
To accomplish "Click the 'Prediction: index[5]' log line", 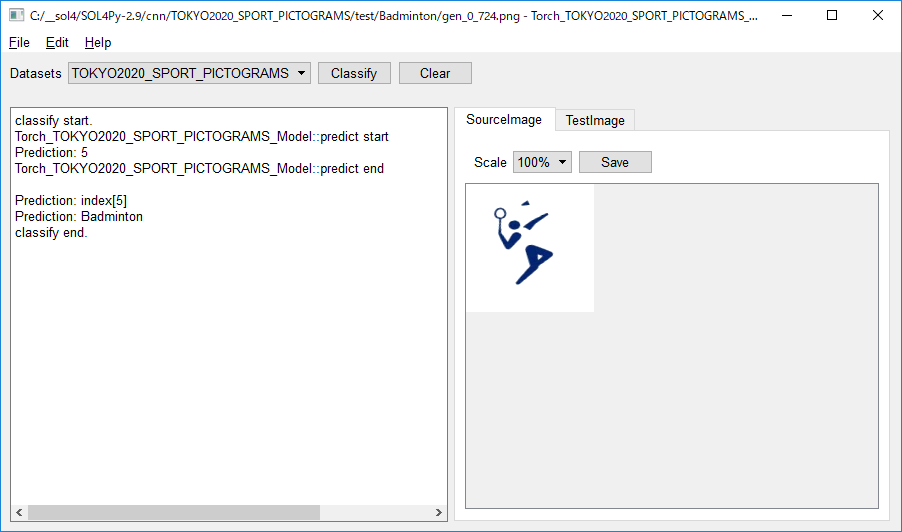I will (x=71, y=200).
